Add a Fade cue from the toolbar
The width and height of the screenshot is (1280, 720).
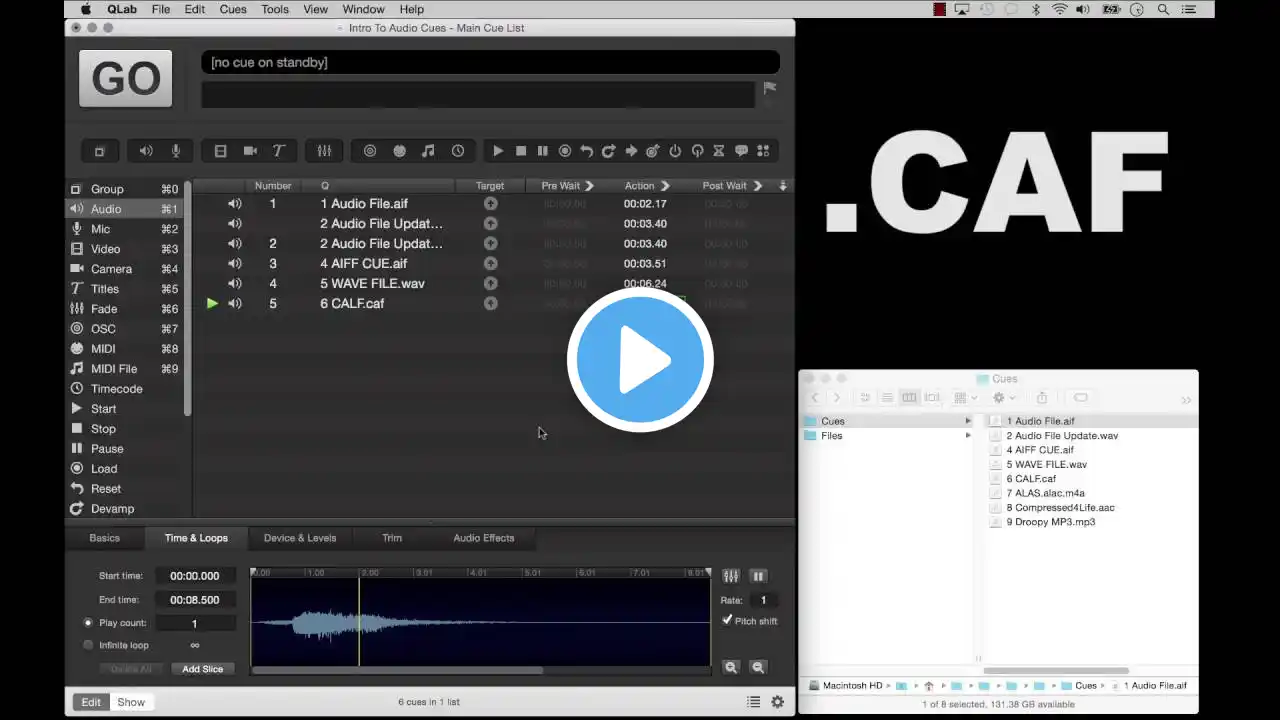coord(324,151)
